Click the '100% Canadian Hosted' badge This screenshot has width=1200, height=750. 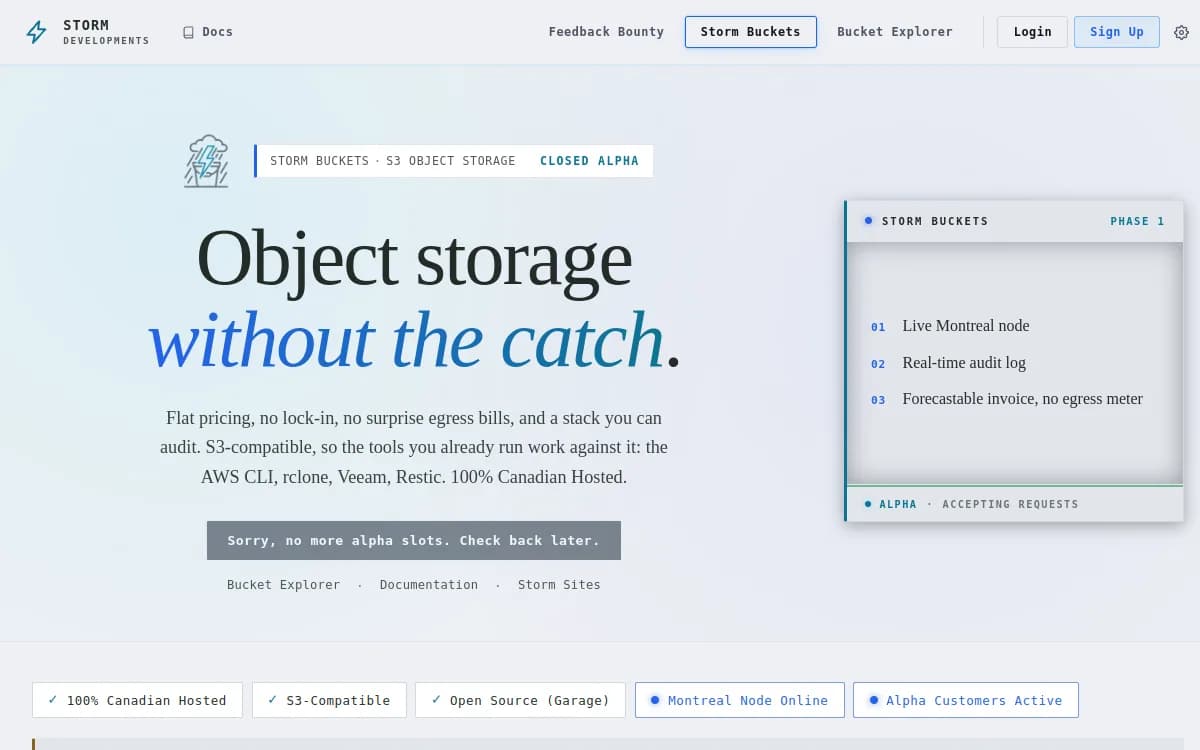click(137, 700)
